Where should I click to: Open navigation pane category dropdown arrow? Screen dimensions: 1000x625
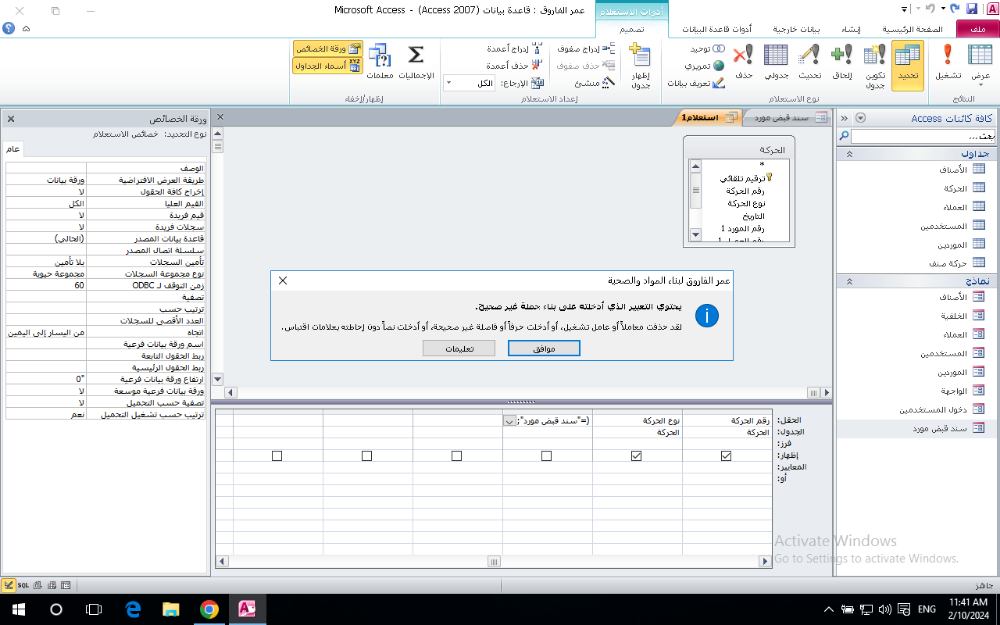[860, 118]
